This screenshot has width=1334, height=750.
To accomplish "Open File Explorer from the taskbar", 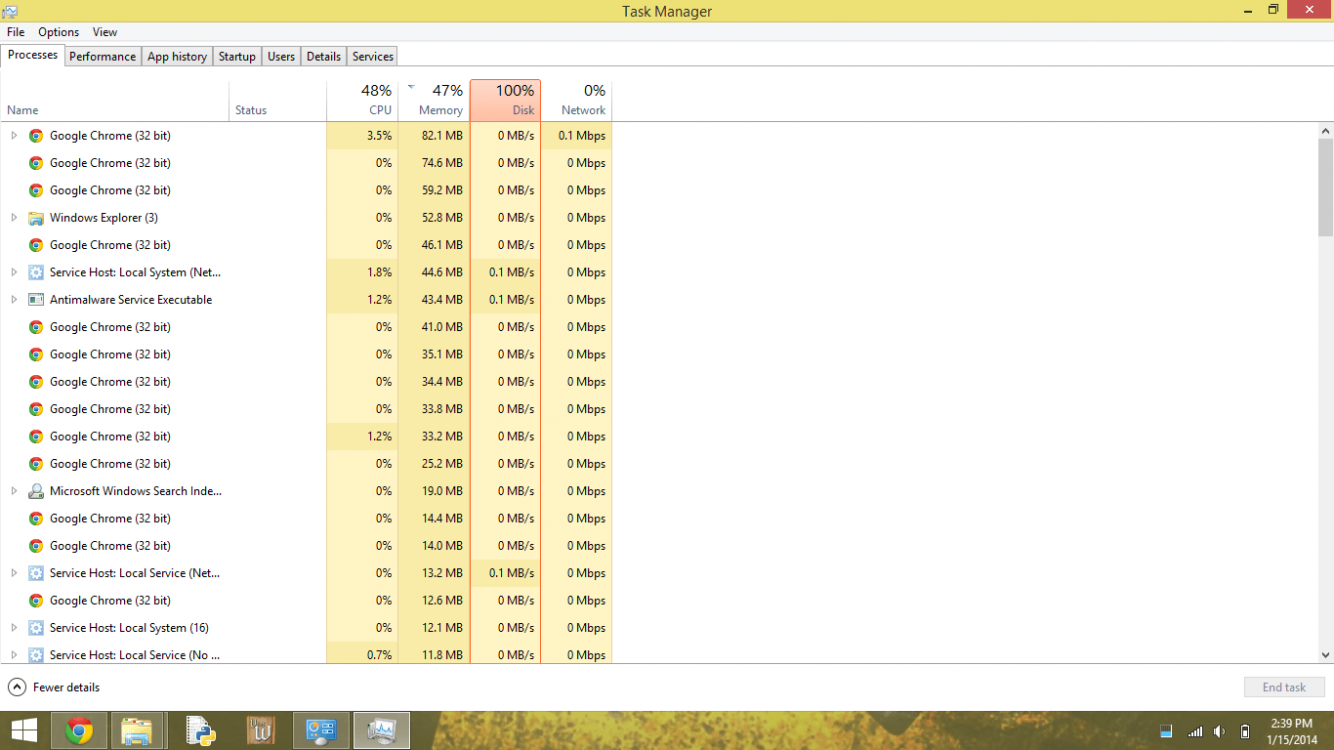I will [x=137, y=731].
